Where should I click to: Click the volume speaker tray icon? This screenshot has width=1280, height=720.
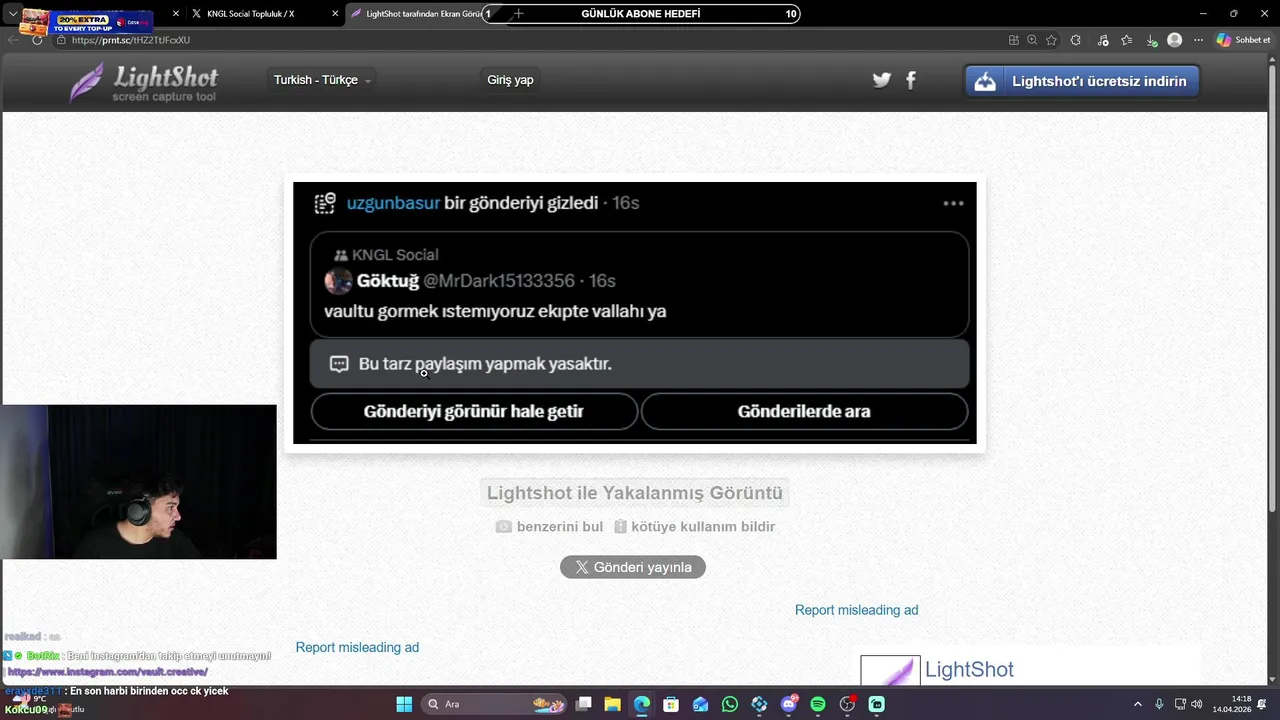click(1196, 704)
